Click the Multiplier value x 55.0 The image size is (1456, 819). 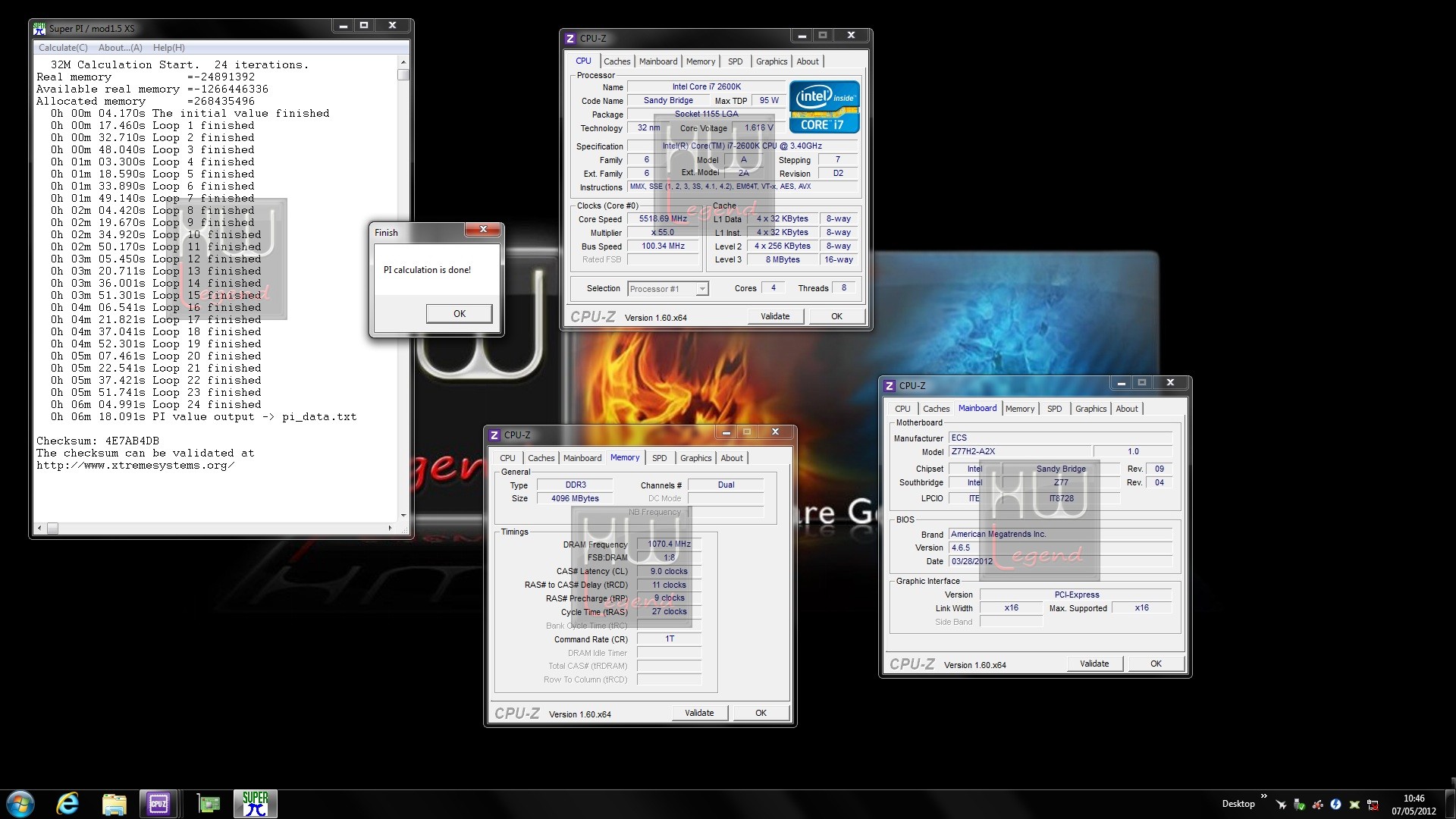pos(663,233)
